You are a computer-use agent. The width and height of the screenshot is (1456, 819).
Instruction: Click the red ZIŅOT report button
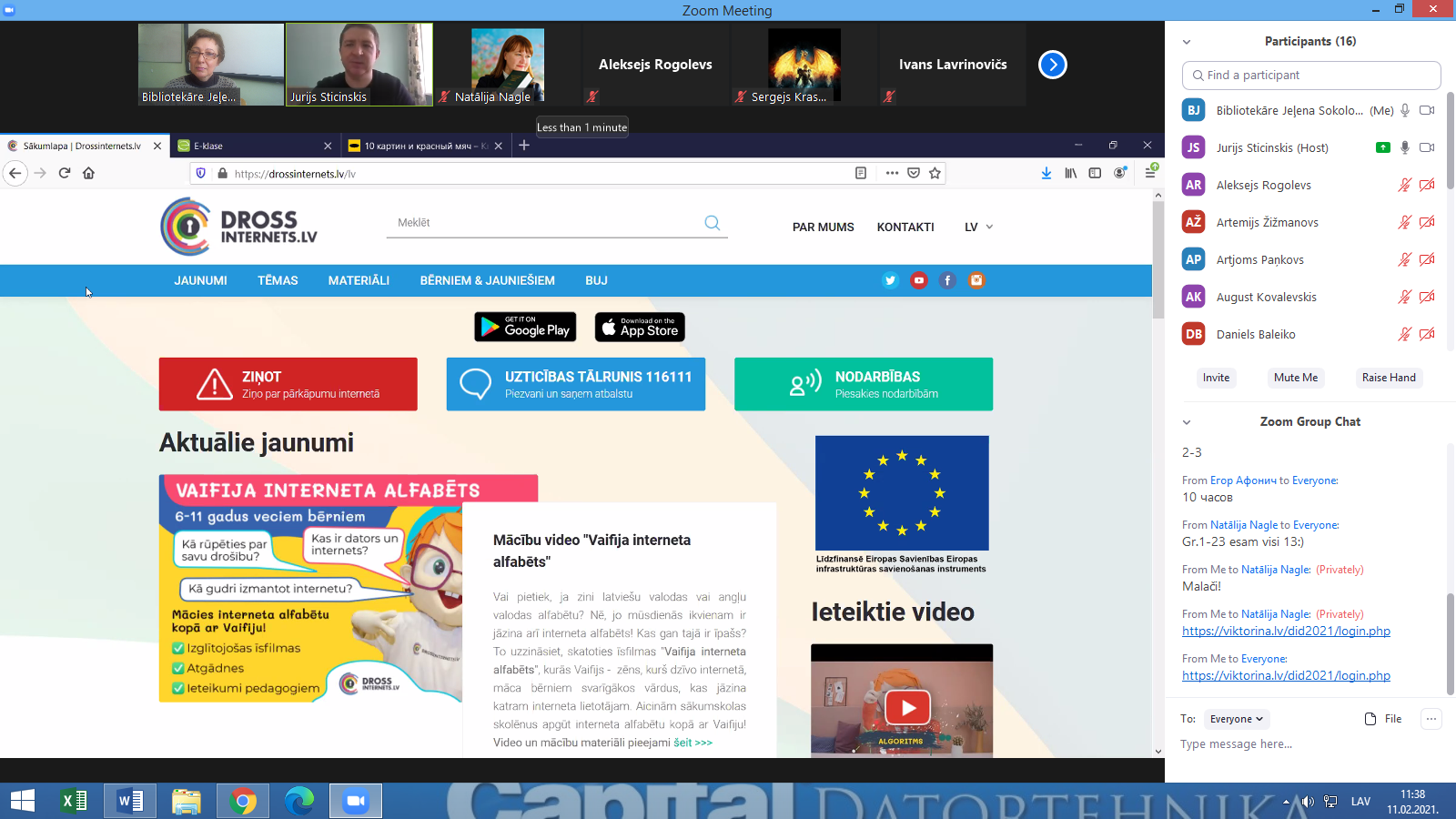coord(288,384)
